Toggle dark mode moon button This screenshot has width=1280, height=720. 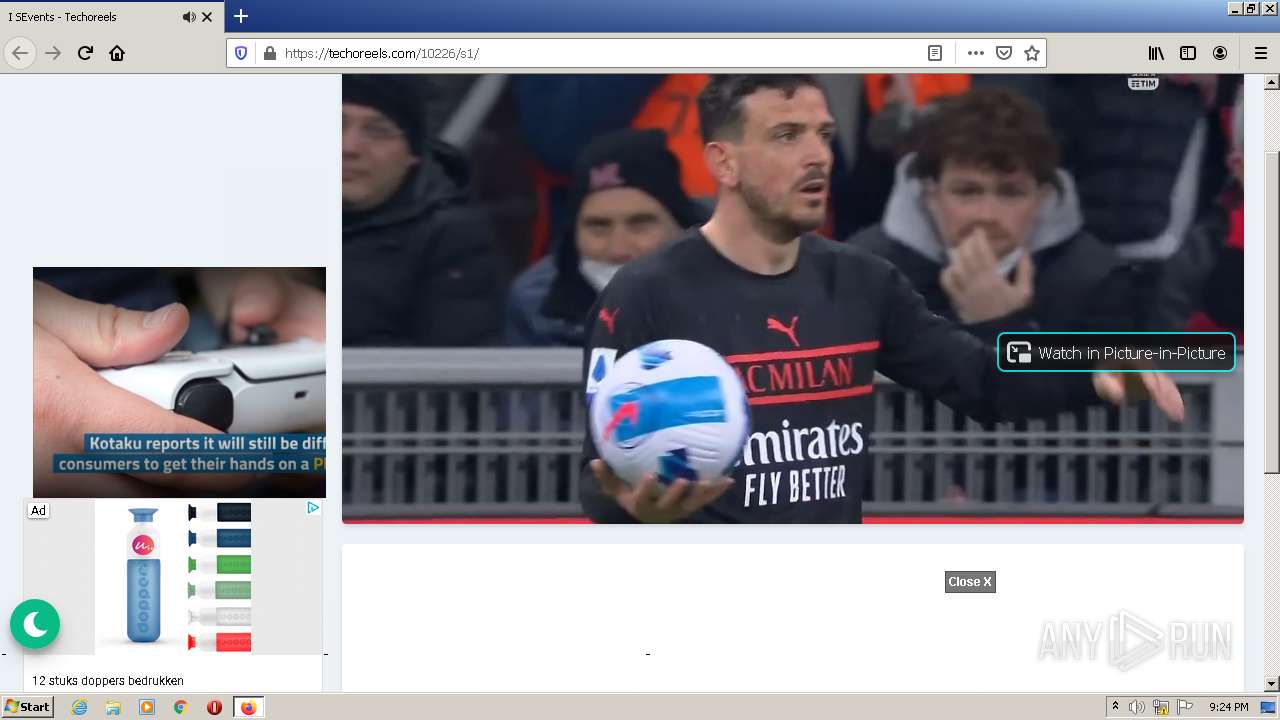(x=35, y=624)
